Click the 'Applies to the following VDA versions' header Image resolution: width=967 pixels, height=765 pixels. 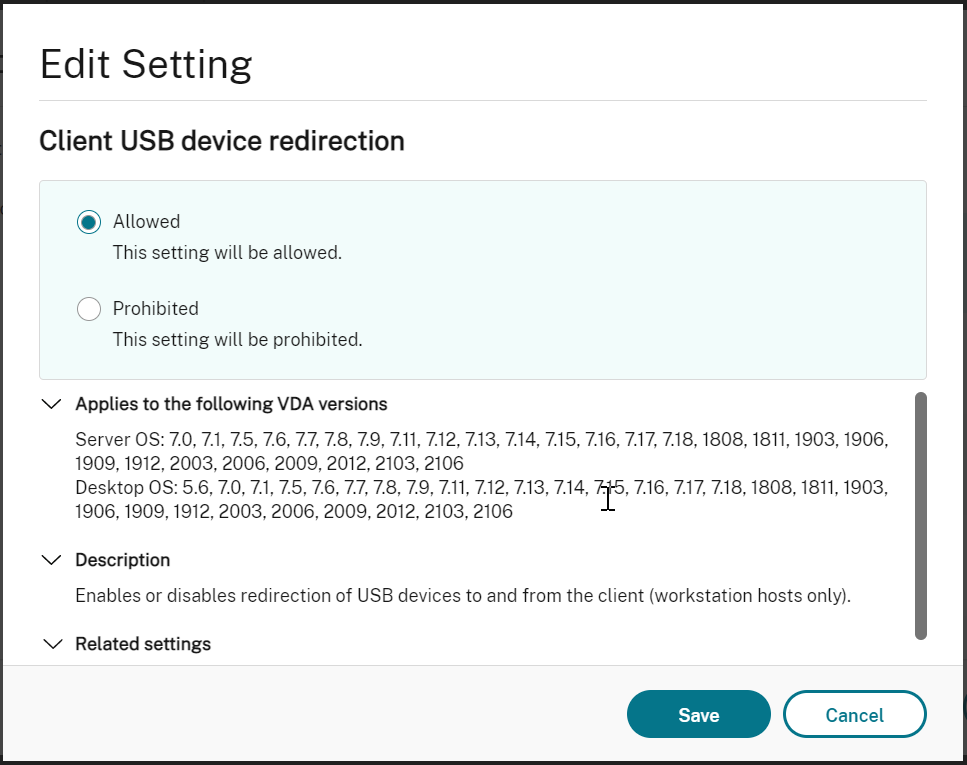tap(231, 404)
